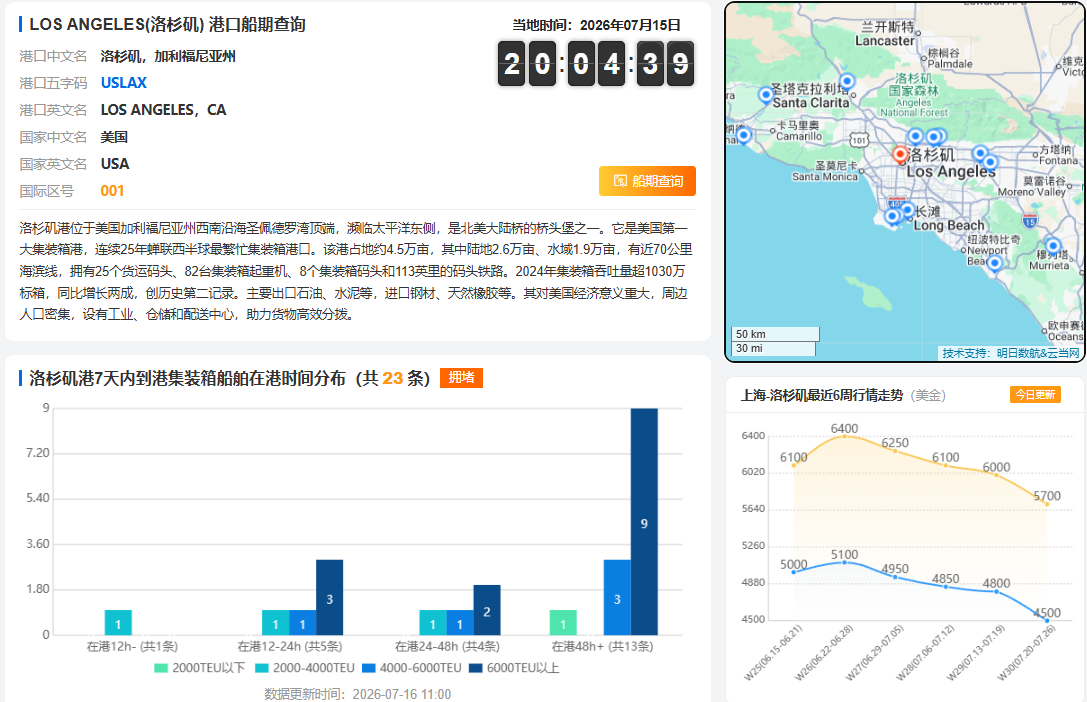Toggle the 6000TEU以上 legend series
1087x702 pixels.
pos(514,668)
